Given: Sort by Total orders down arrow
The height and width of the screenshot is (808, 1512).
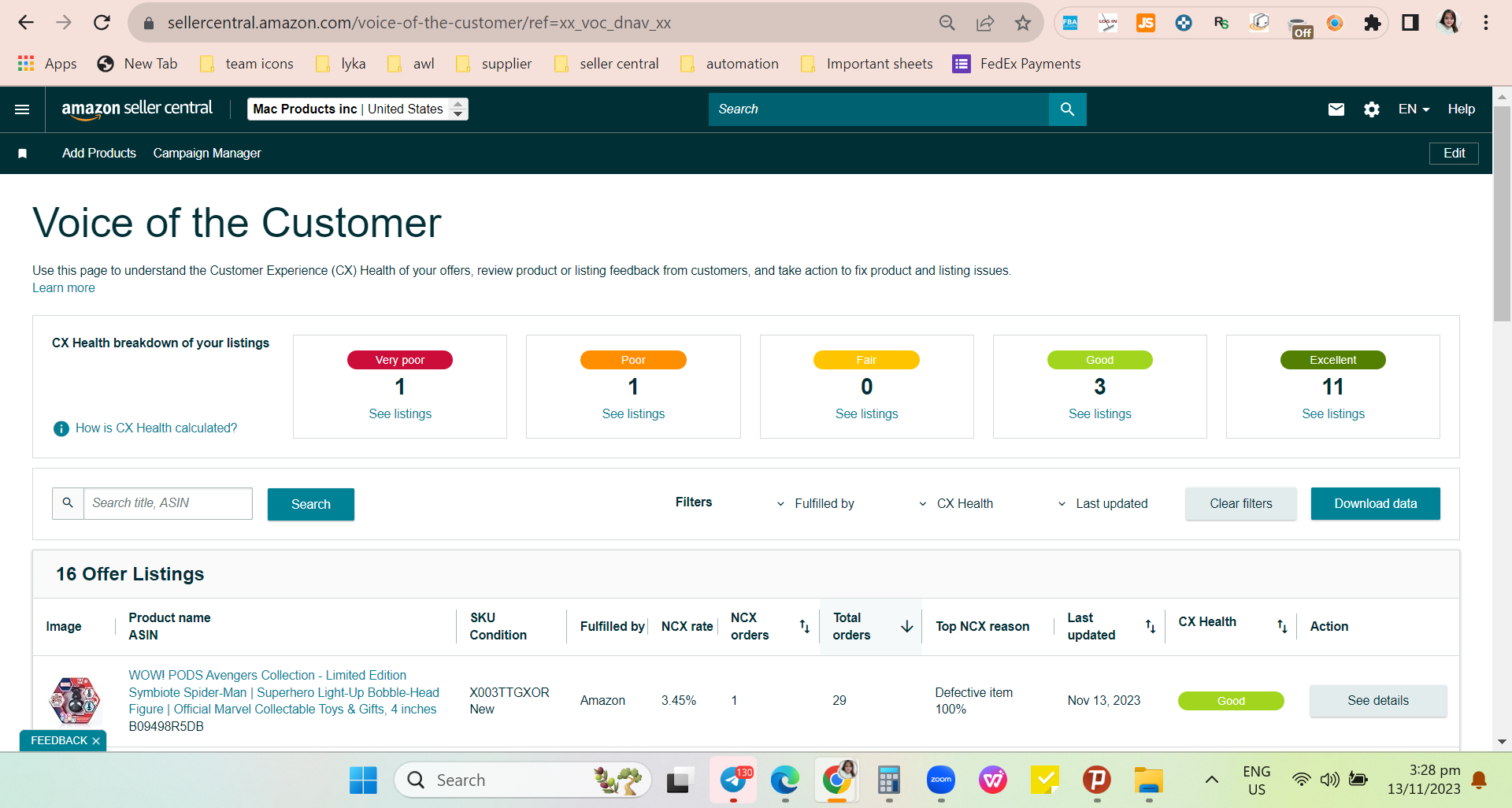Looking at the screenshot, I should point(907,626).
